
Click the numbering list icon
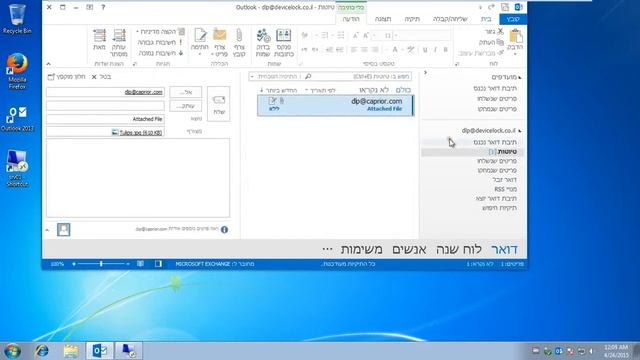(324, 36)
